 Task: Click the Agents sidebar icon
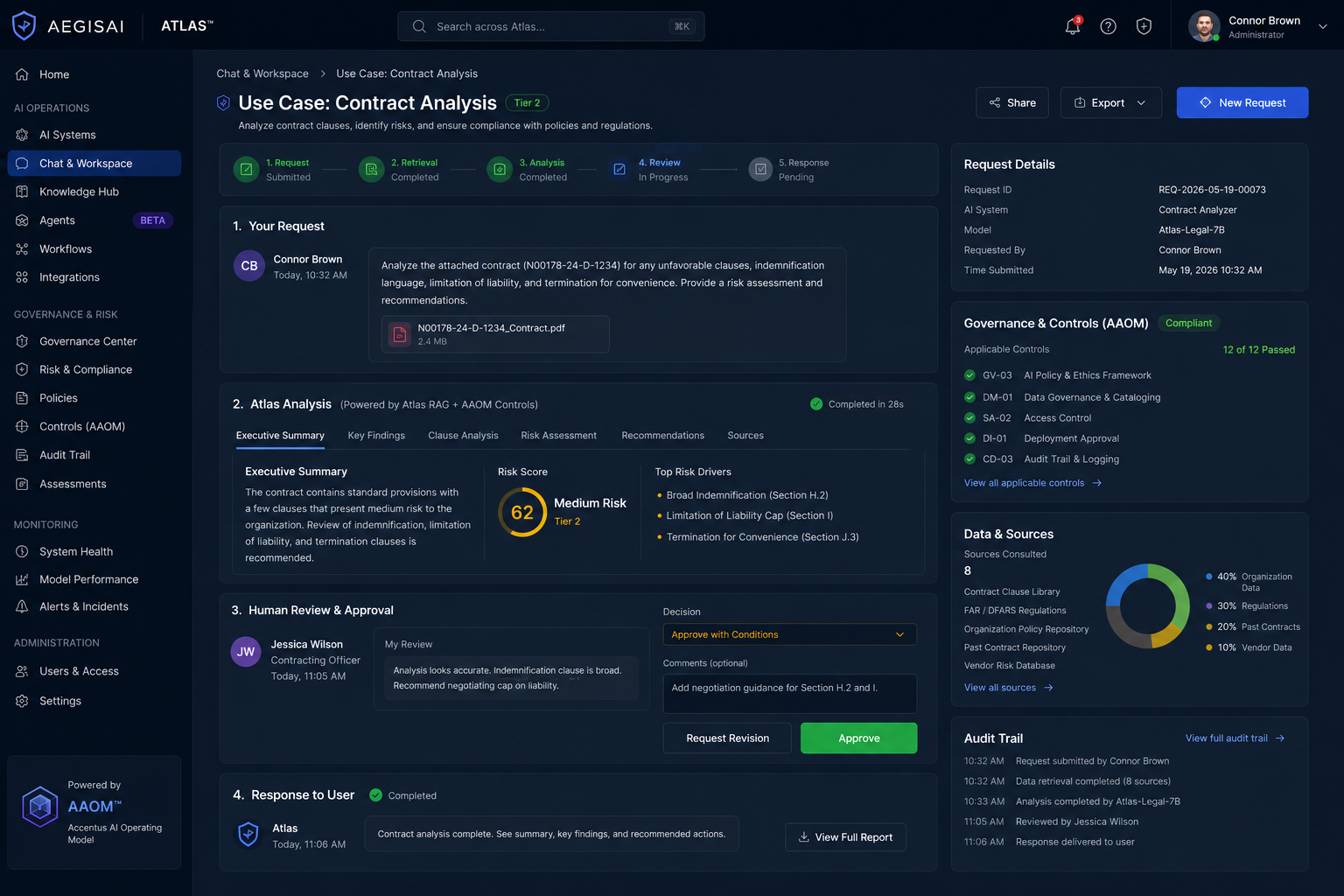pos(22,220)
